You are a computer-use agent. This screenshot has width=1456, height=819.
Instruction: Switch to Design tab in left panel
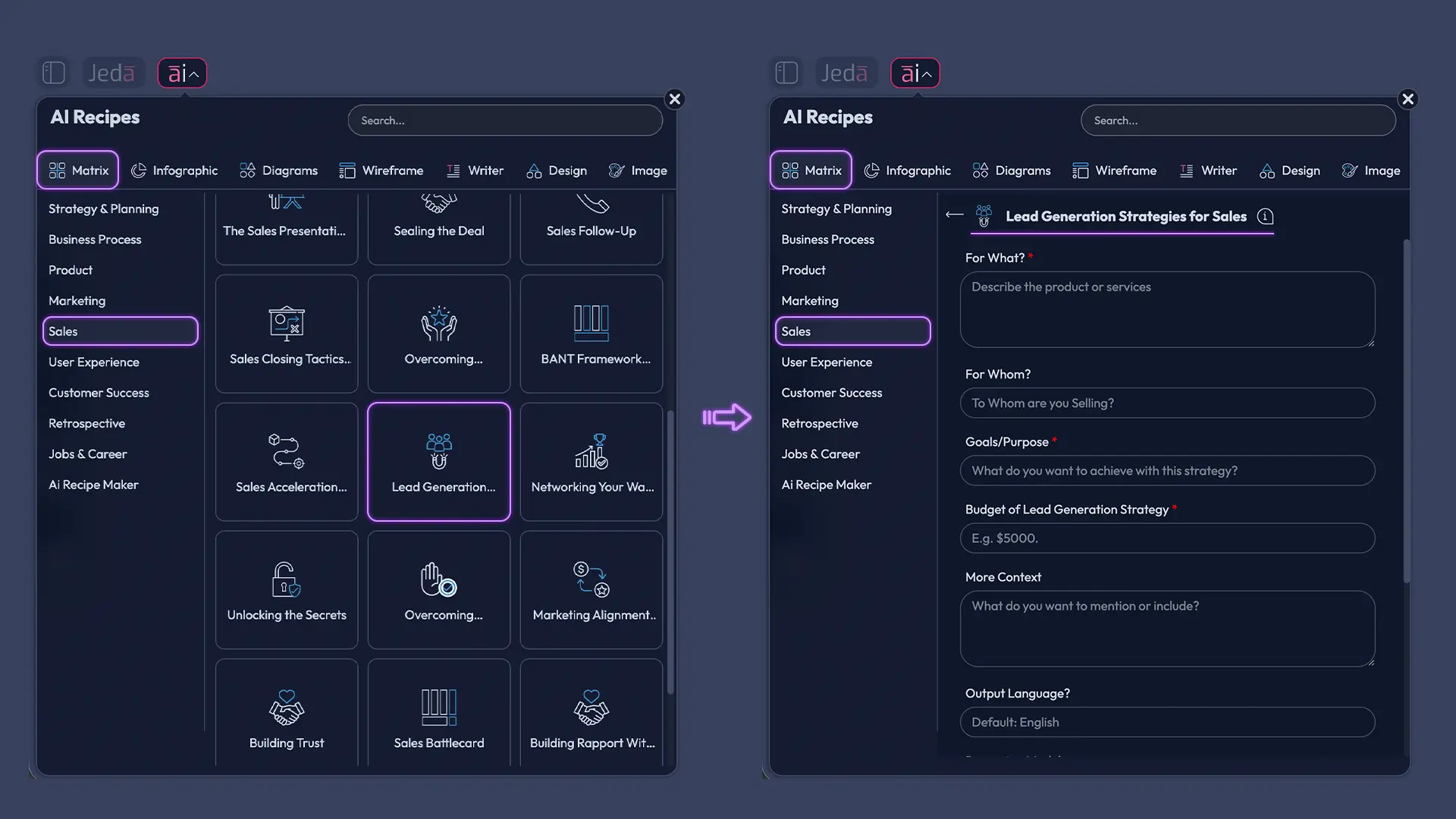557,171
